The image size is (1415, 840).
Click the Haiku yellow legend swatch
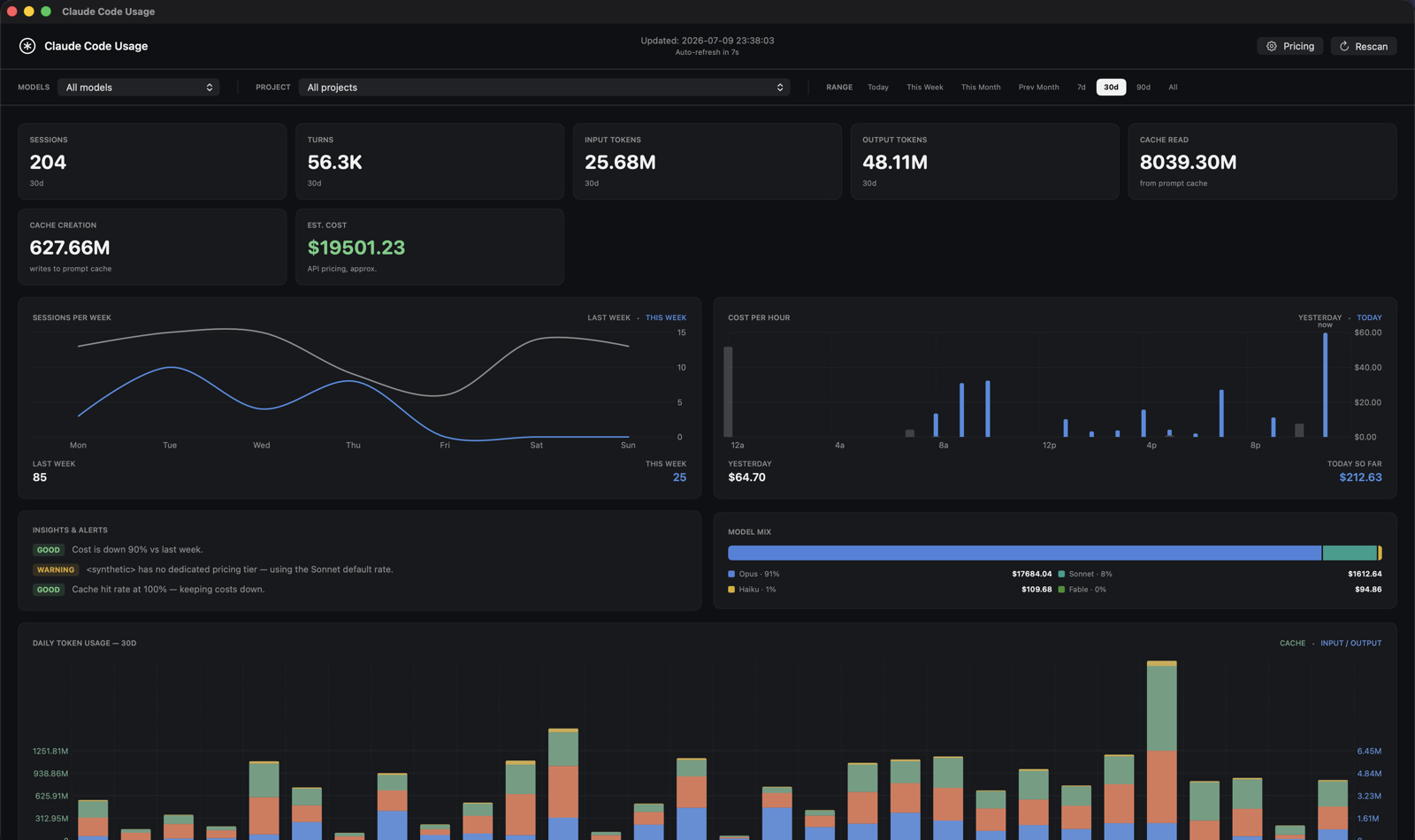pyautogui.click(x=731, y=589)
